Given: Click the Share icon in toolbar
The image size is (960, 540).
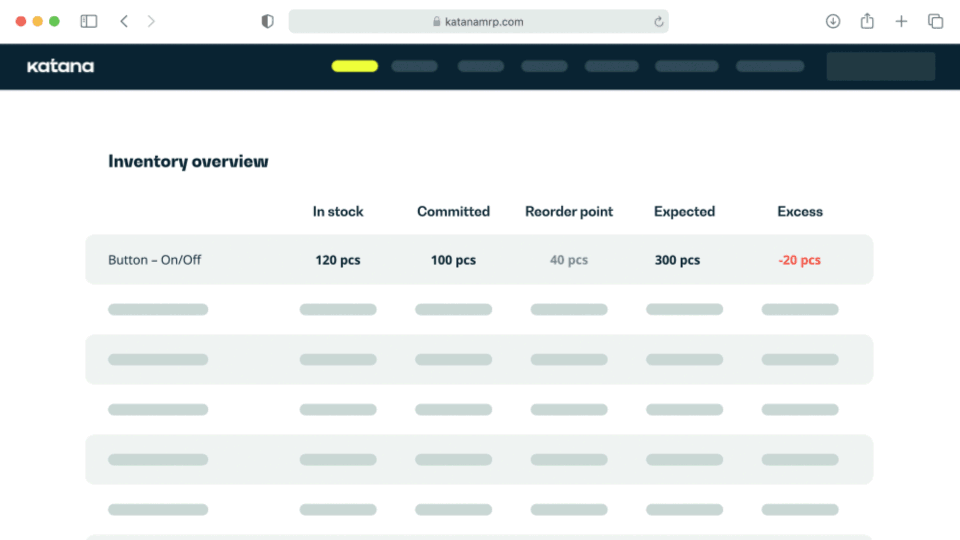Looking at the screenshot, I should pos(867,21).
